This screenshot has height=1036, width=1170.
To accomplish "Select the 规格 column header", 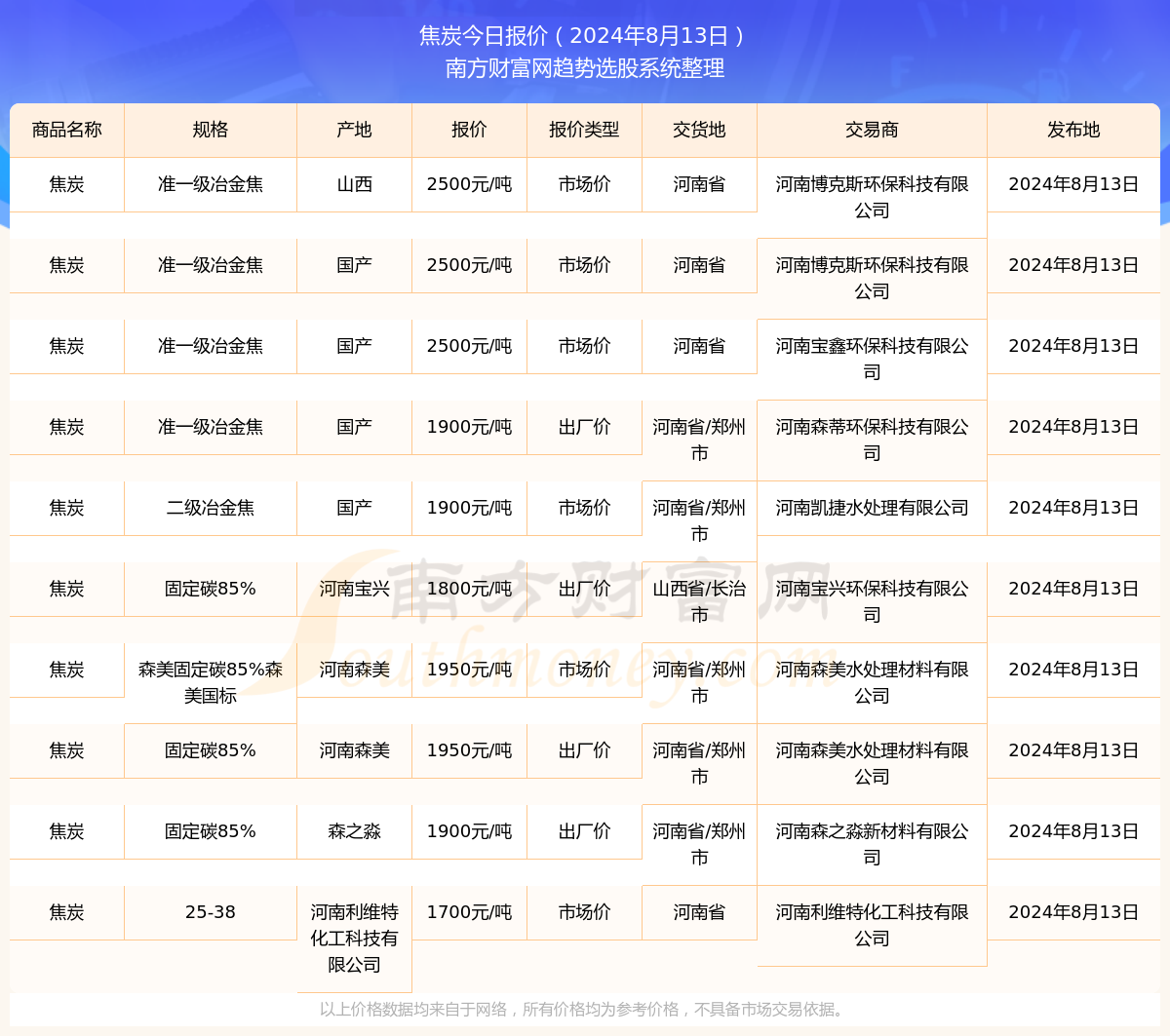I will [211, 130].
